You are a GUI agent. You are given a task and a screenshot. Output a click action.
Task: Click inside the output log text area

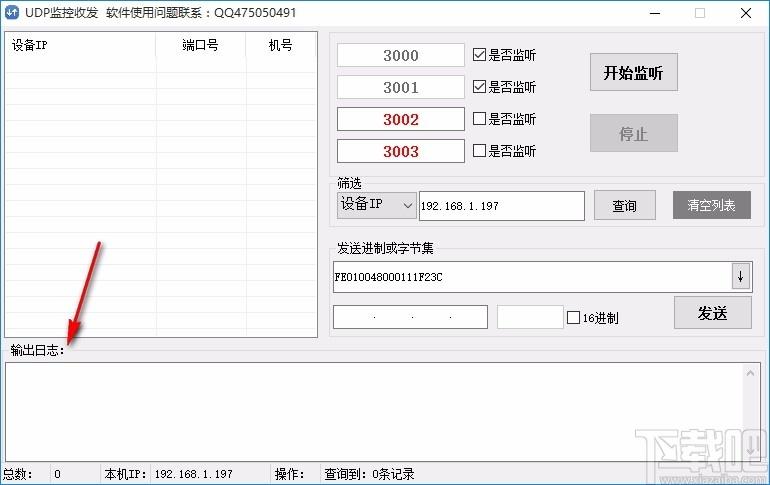(x=376, y=411)
